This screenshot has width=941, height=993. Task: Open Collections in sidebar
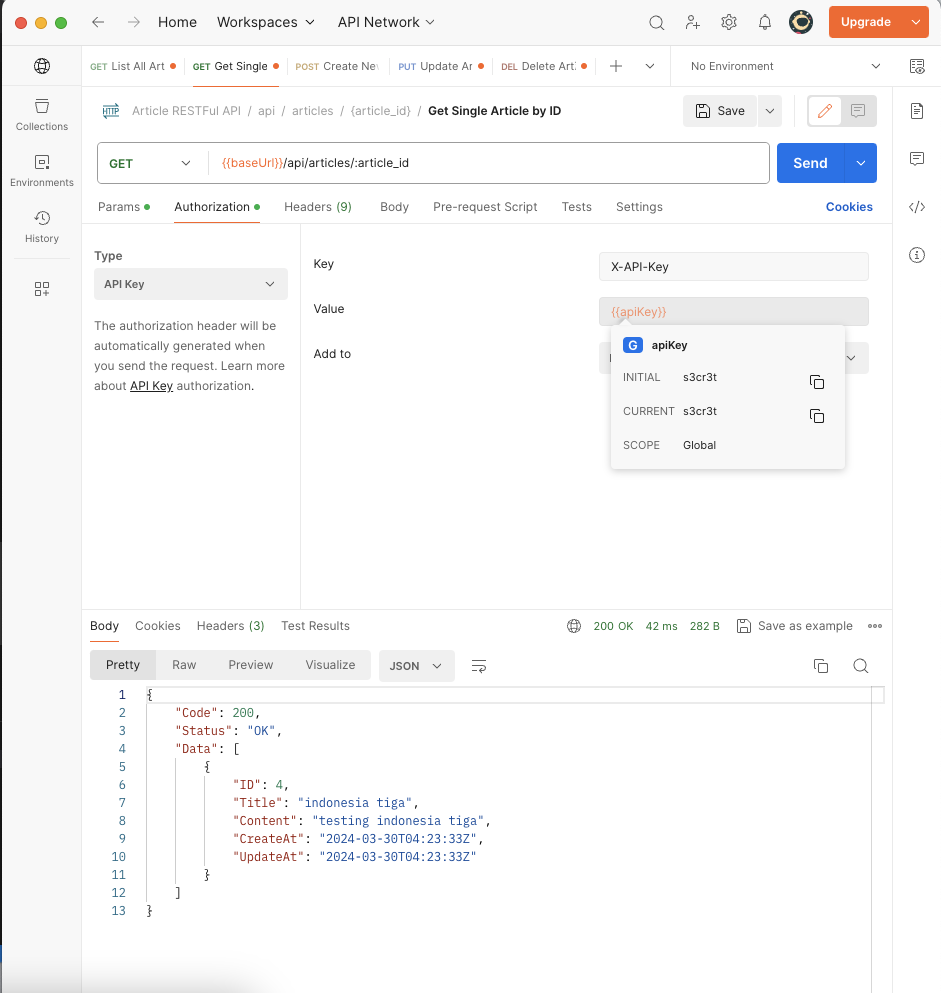[x=42, y=115]
